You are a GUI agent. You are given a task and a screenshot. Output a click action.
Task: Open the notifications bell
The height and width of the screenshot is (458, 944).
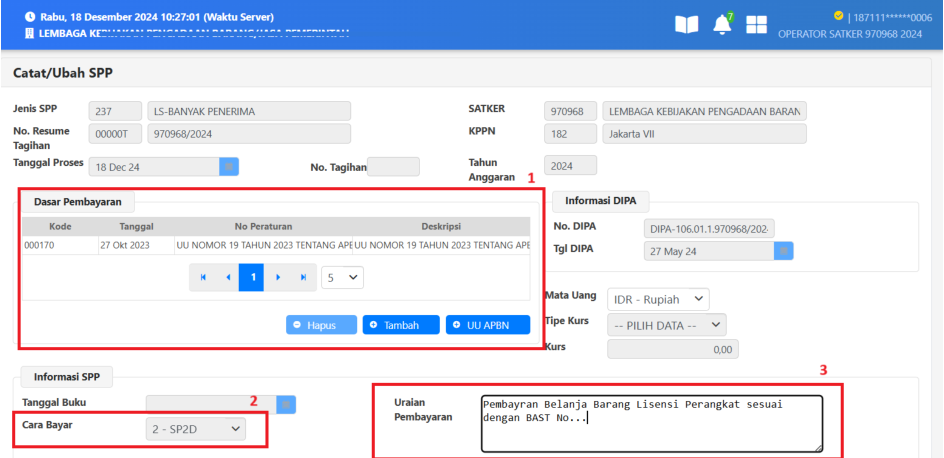[722, 25]
